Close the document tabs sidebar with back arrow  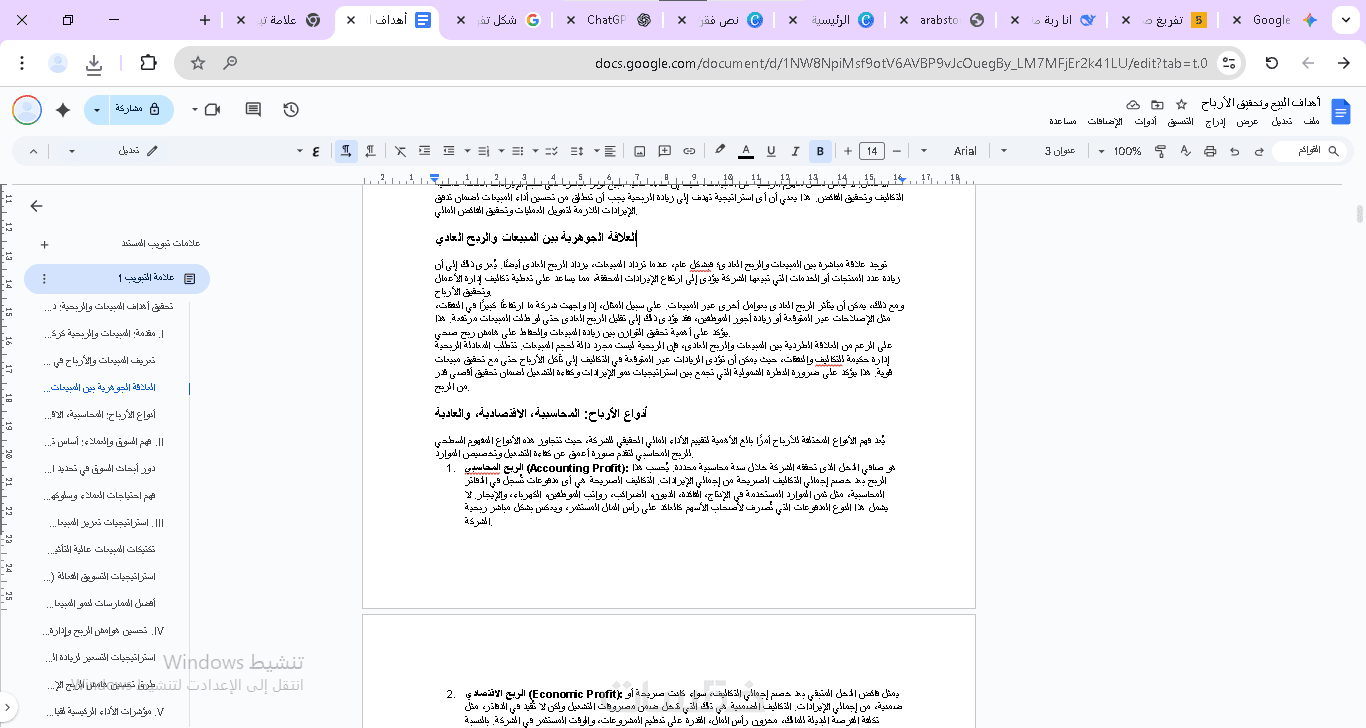(x=37, y=206)
